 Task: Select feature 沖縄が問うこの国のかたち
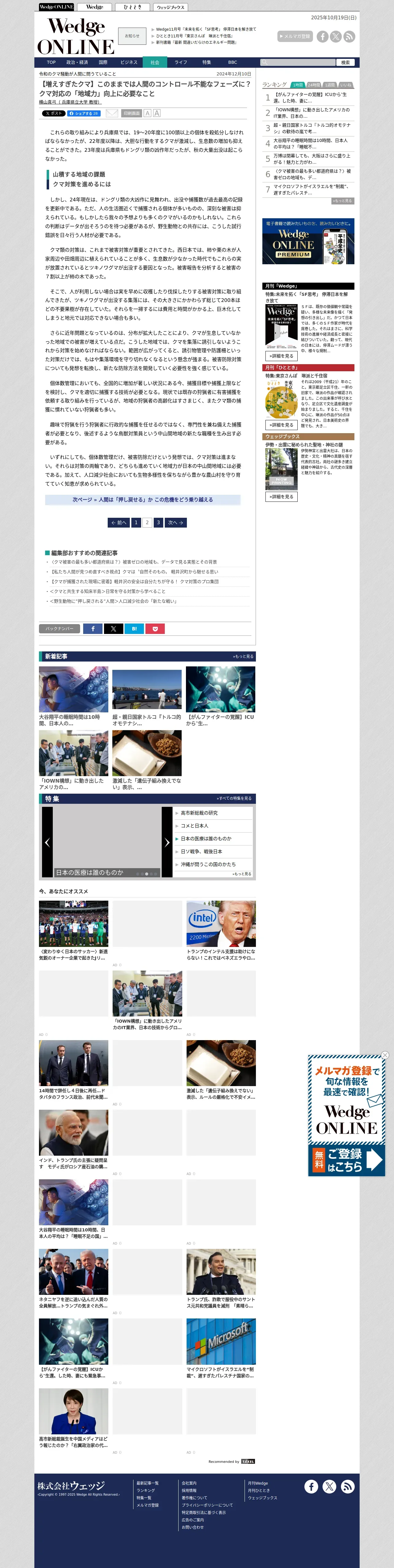coord(208,864)
